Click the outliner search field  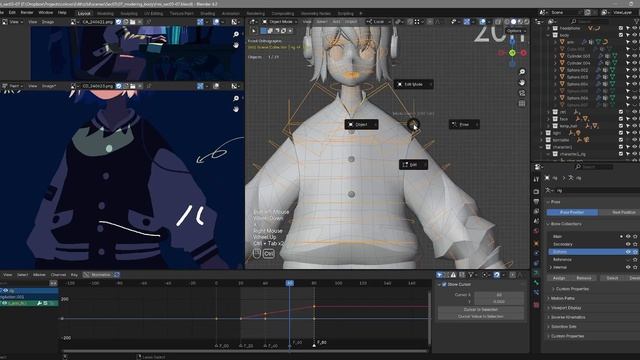(x=591, y=21)
